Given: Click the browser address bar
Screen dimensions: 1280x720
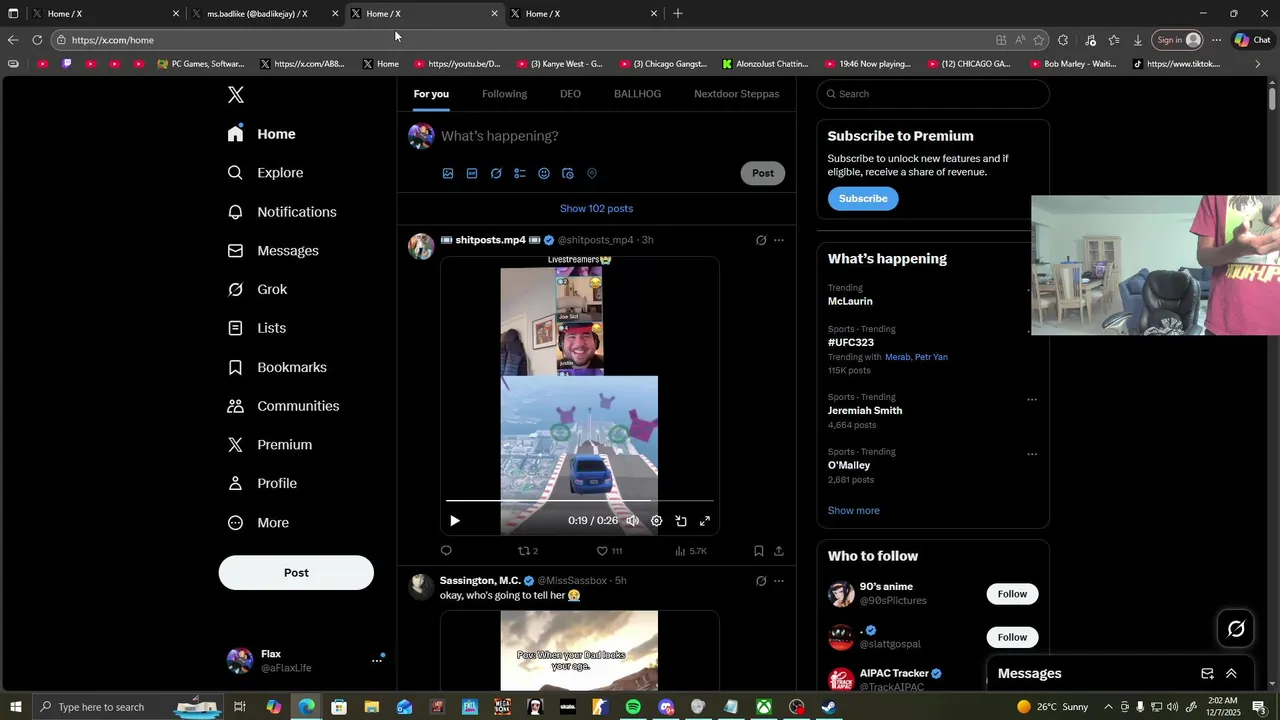Looking at the screenshot, I should click(x=520, y=40).
